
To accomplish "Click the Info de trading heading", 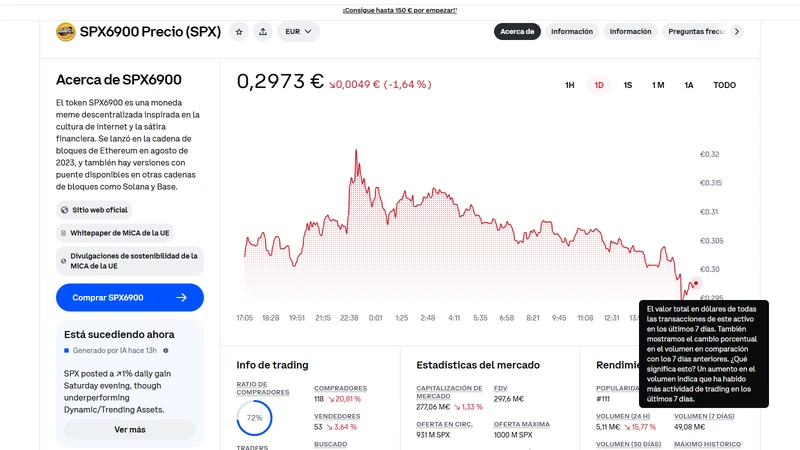I will pos(272,365).
